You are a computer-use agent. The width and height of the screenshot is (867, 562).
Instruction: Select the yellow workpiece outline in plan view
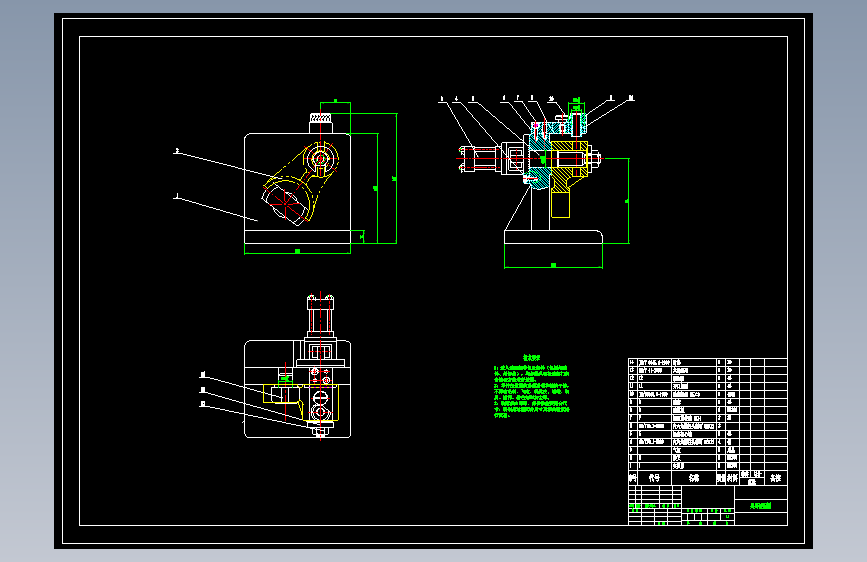301,403
